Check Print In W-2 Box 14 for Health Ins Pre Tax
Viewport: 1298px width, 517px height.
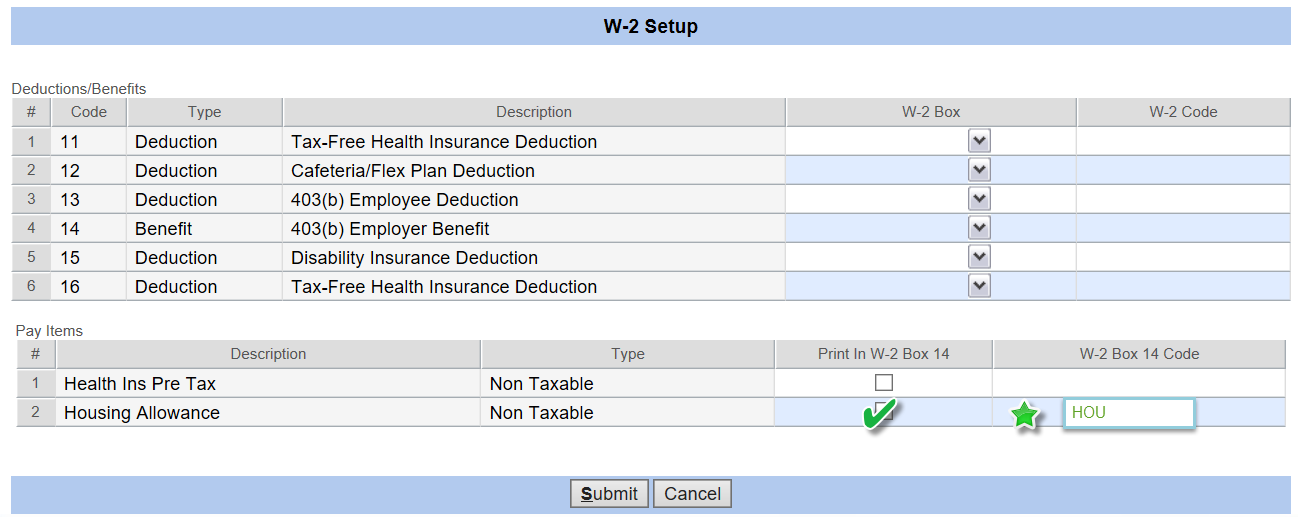pos(884,383)
